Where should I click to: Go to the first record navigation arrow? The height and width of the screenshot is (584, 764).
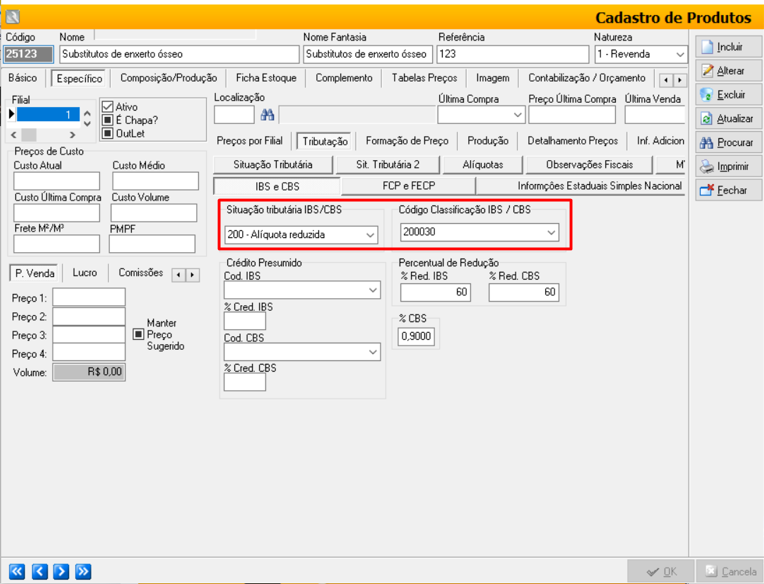coord(16,571)
